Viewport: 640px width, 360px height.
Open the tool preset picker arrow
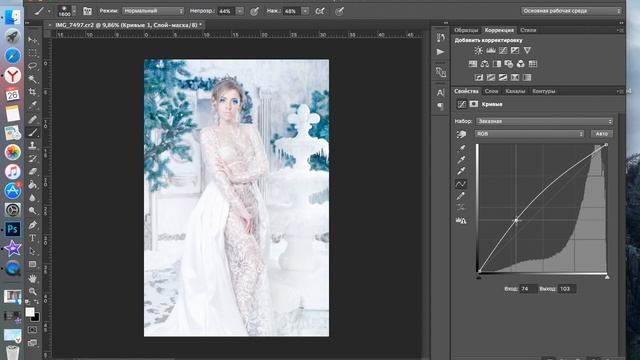(49, 11)
